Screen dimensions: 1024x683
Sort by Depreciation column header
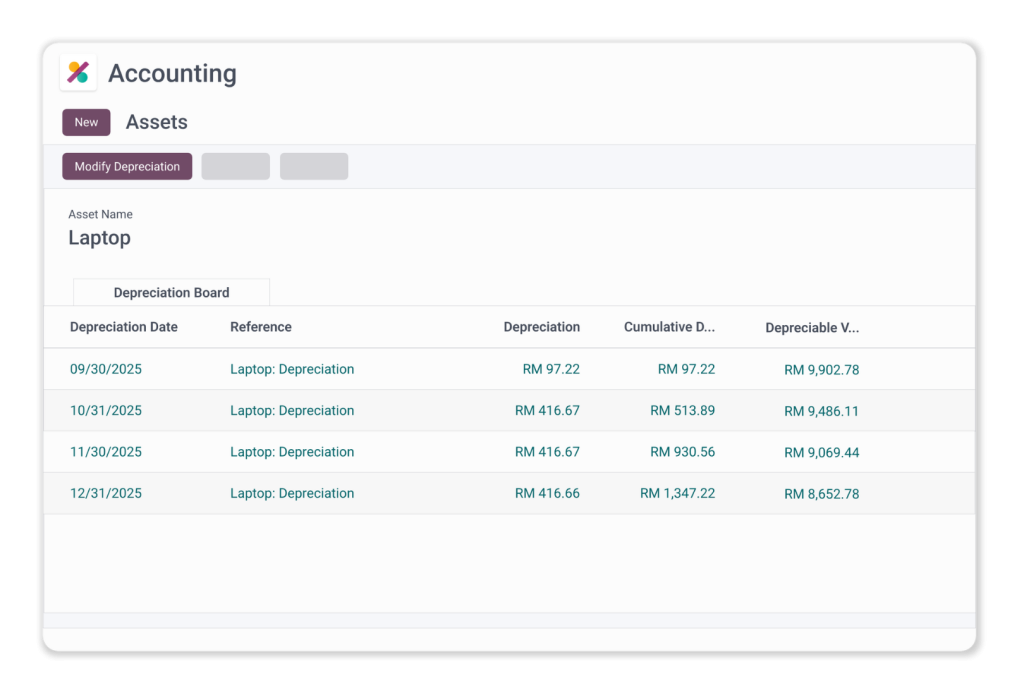point(541,327)
